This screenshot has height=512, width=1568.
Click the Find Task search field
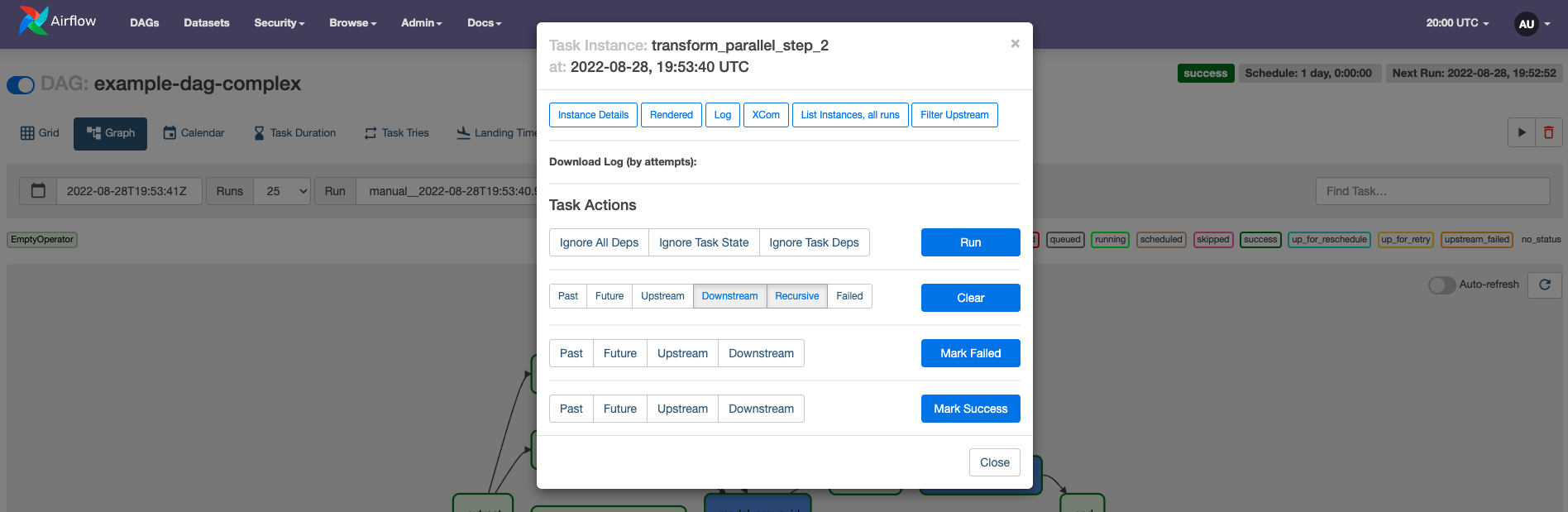[1433, 191]
